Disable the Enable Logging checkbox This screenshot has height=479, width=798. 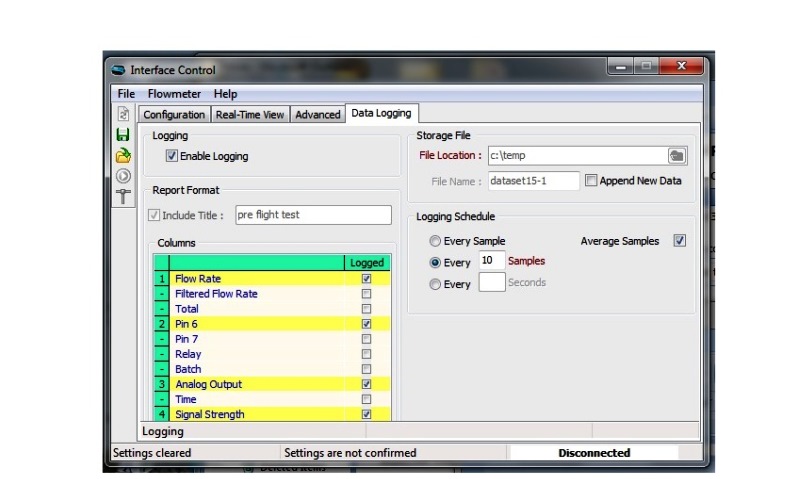(x=172, y=156)
